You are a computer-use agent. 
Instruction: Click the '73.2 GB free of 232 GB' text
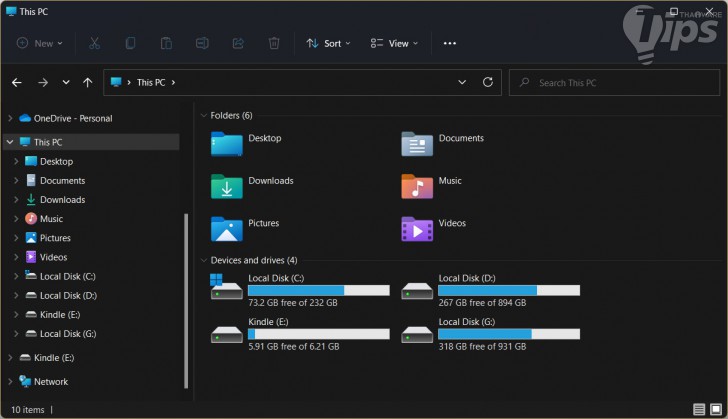coord(292,303)
